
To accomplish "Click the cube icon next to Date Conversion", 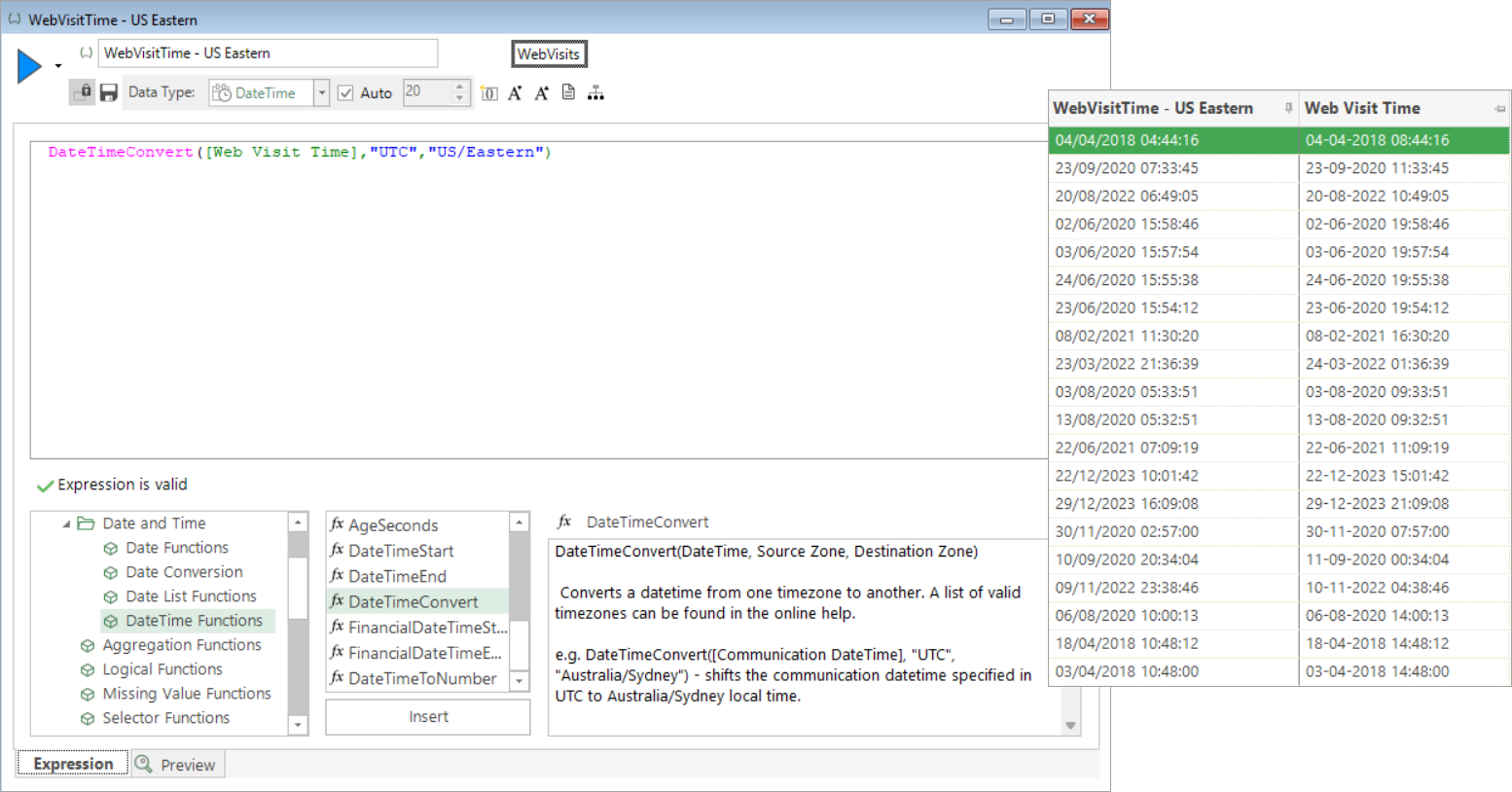I will [111, 573].
